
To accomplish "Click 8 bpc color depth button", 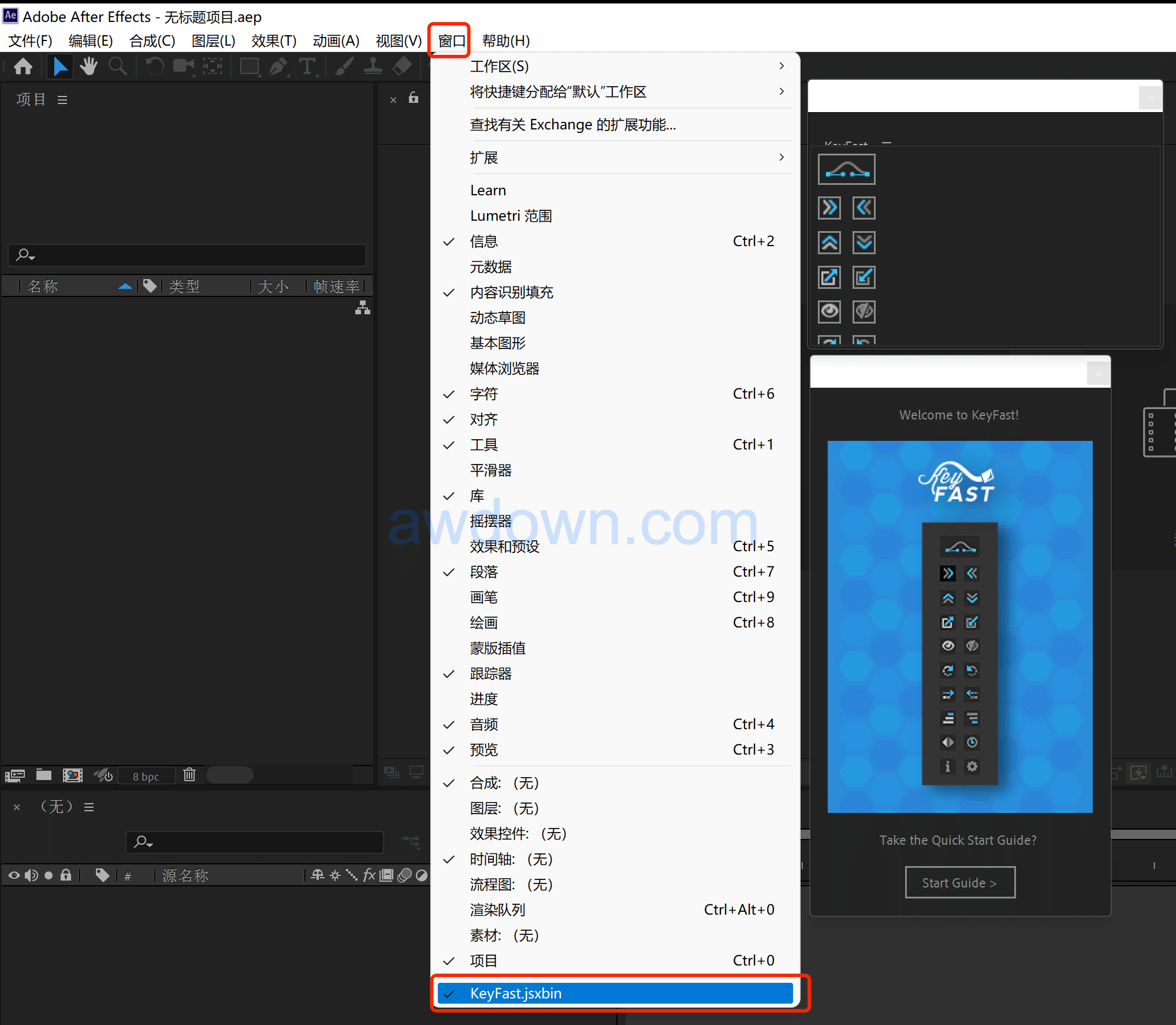I will pyautogui.click(x=146, y=776).
